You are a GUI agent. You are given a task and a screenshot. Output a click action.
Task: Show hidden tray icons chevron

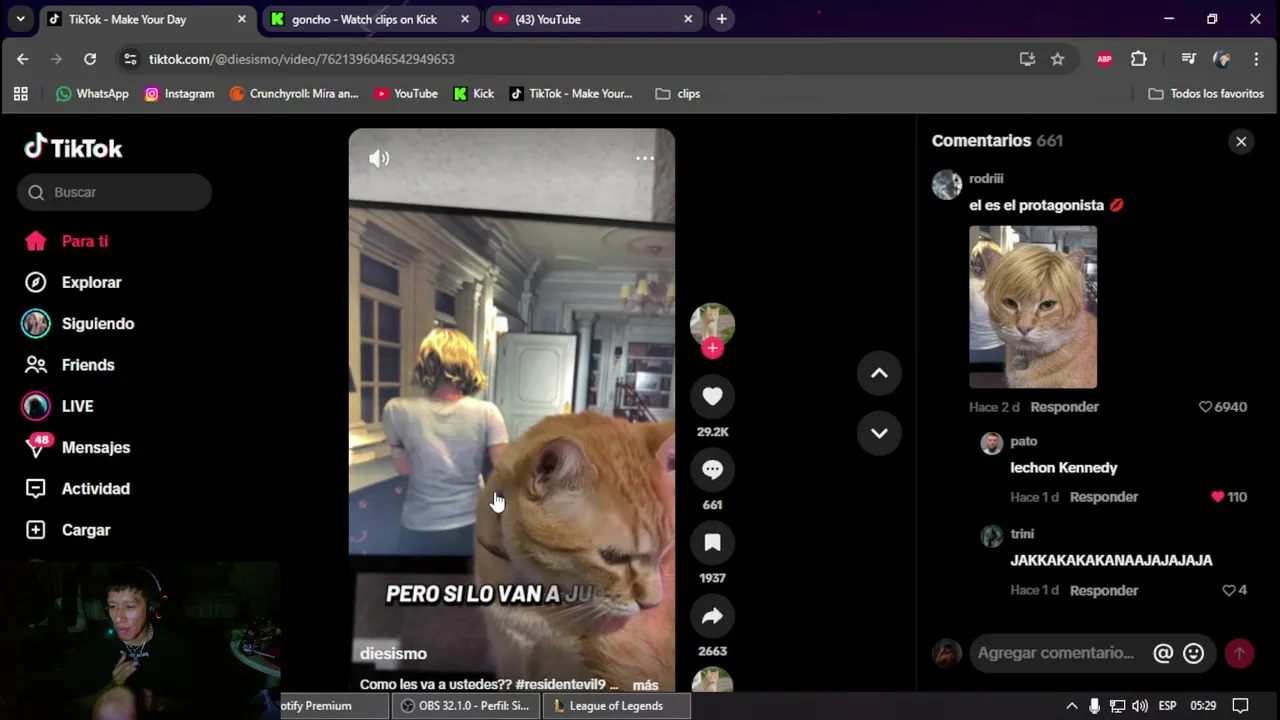[1072, 706]
